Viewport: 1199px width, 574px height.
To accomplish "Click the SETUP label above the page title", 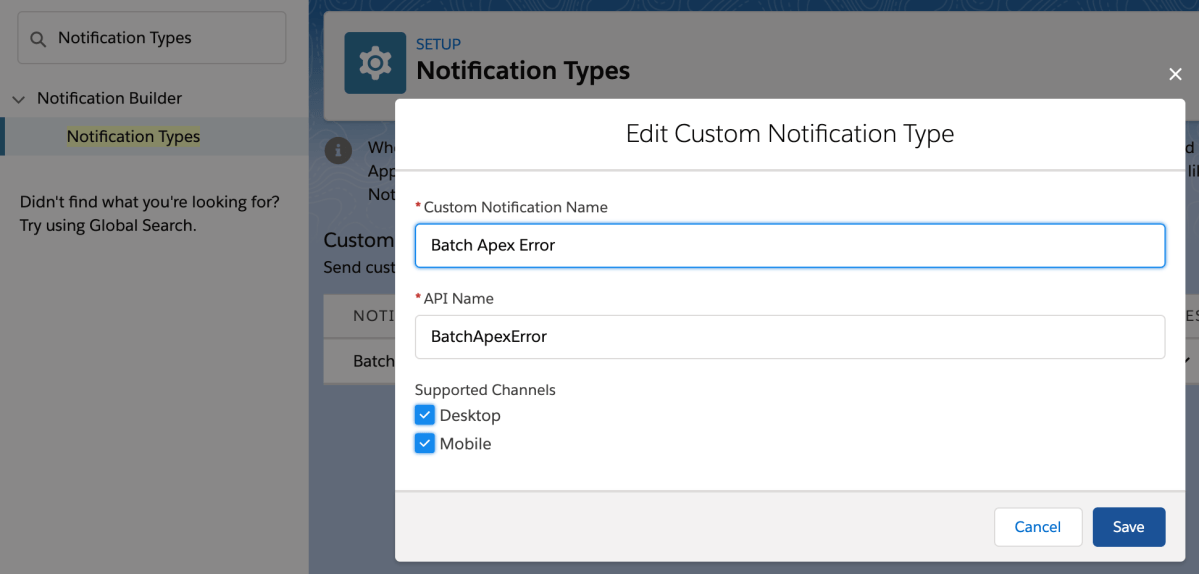I will (x=438, y=45).
